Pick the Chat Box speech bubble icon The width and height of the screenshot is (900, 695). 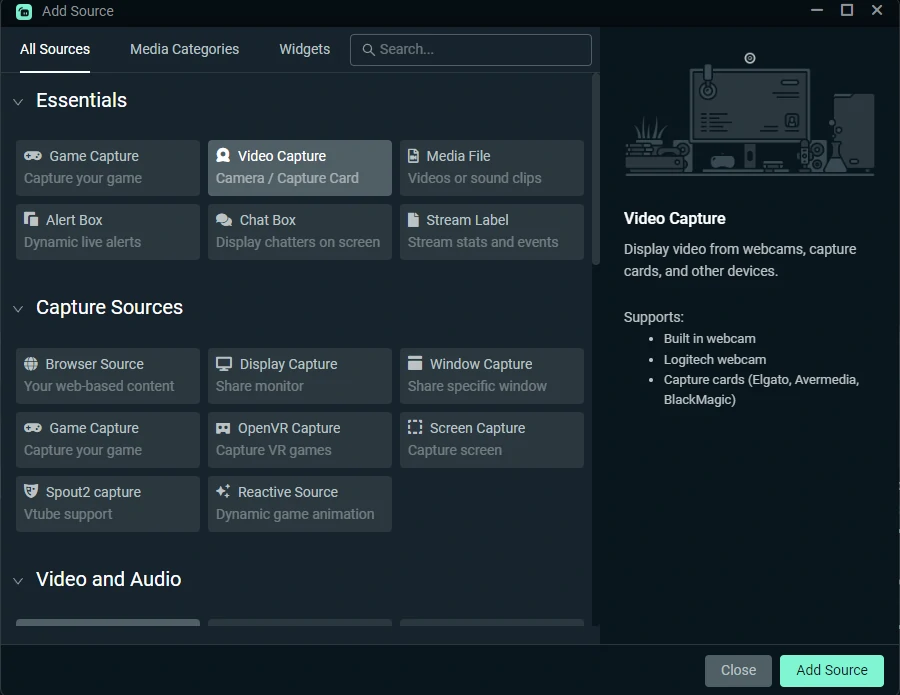224,220
